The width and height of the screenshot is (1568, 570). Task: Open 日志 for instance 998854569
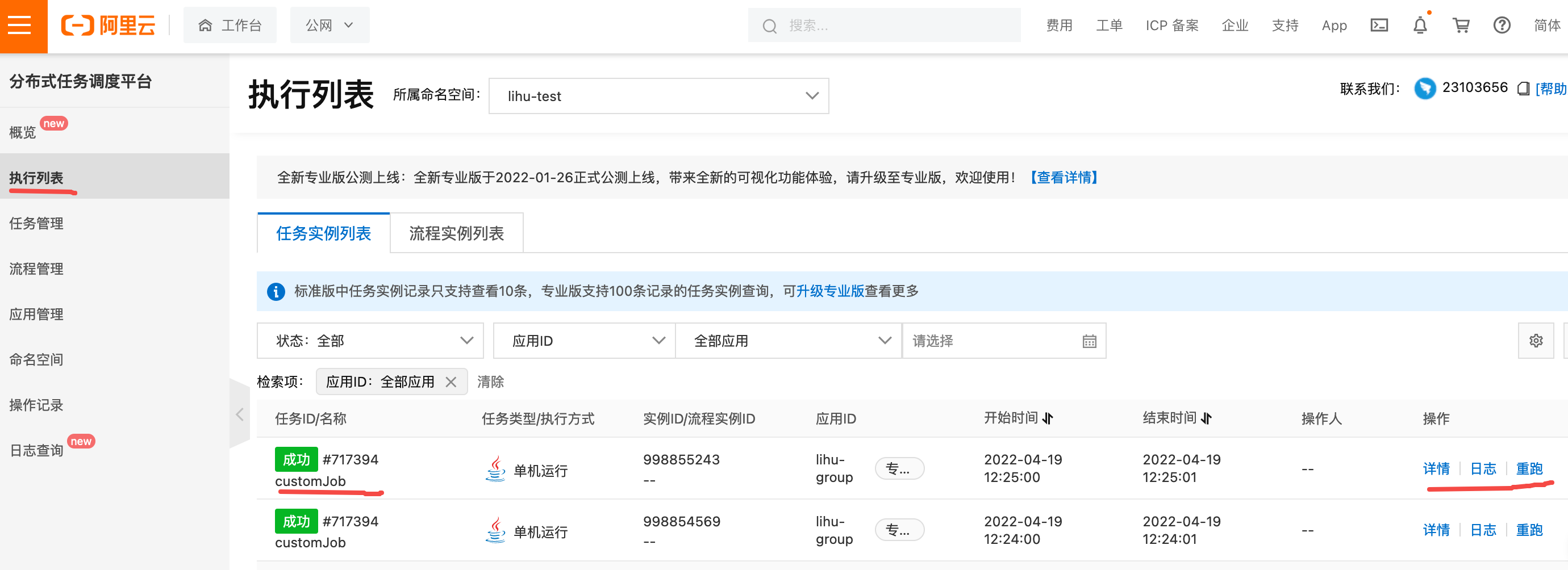[x=1483, y=530]
